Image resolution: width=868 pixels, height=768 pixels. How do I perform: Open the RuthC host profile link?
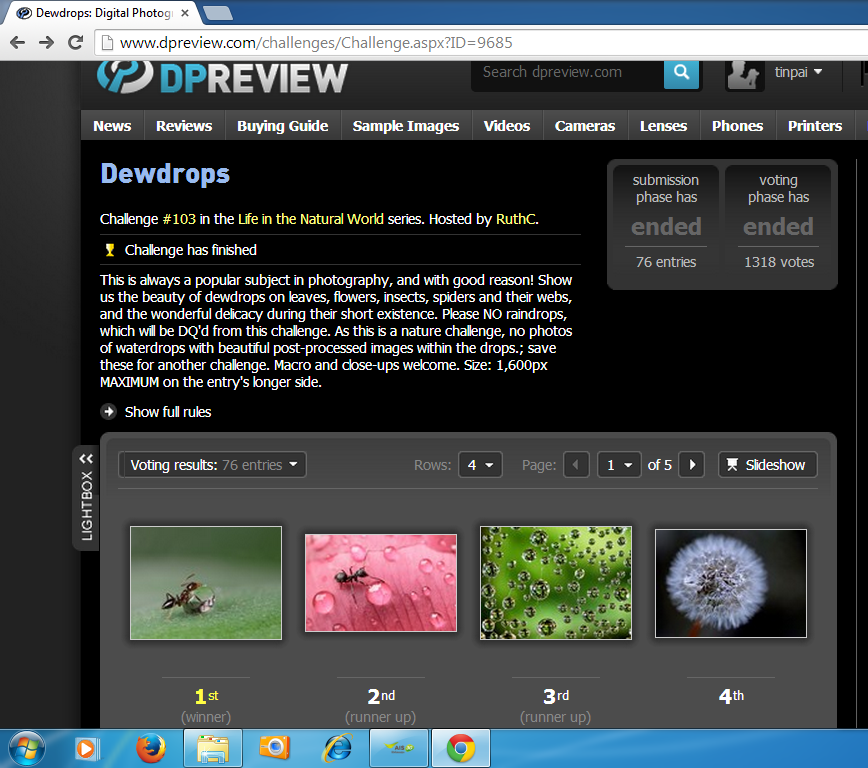click(516, 219)
